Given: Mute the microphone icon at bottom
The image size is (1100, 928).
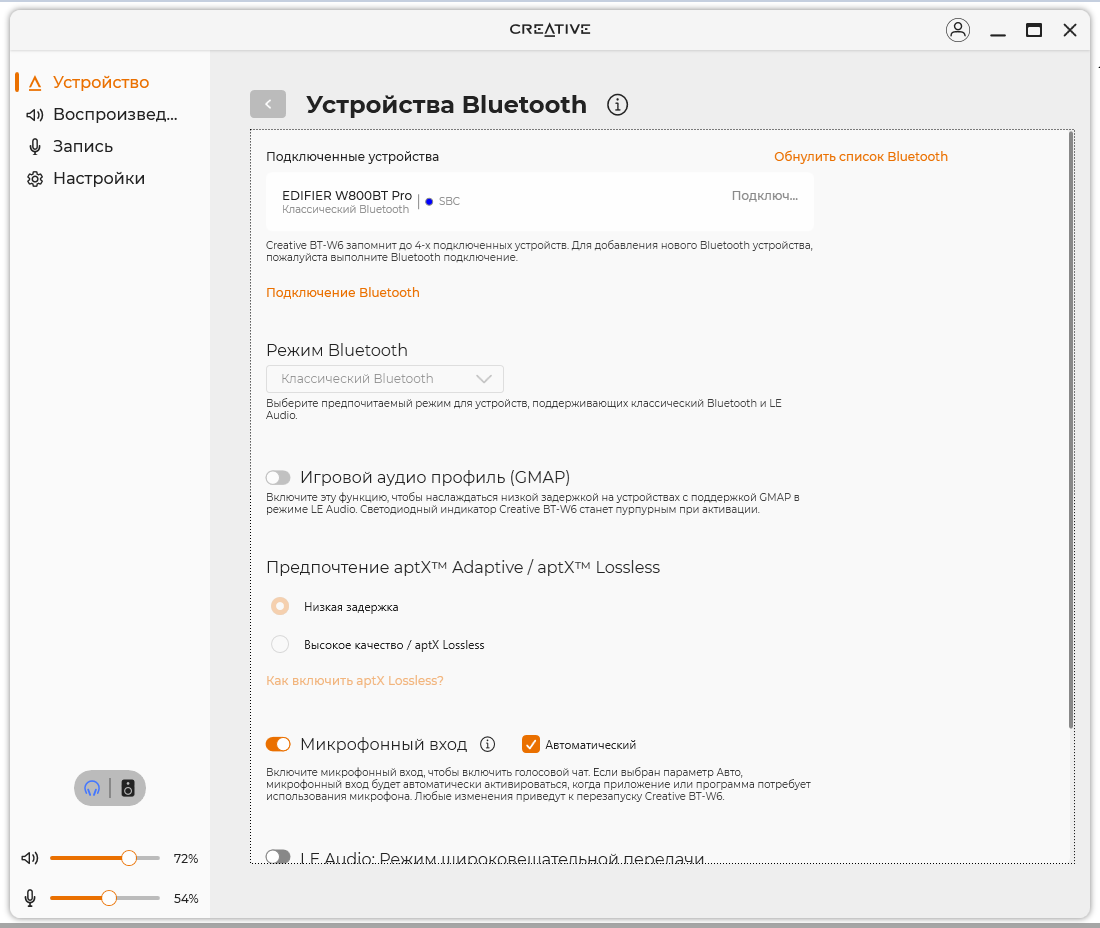Looking at the screenshot, I should pyautogui.click(x=29, y=898).
